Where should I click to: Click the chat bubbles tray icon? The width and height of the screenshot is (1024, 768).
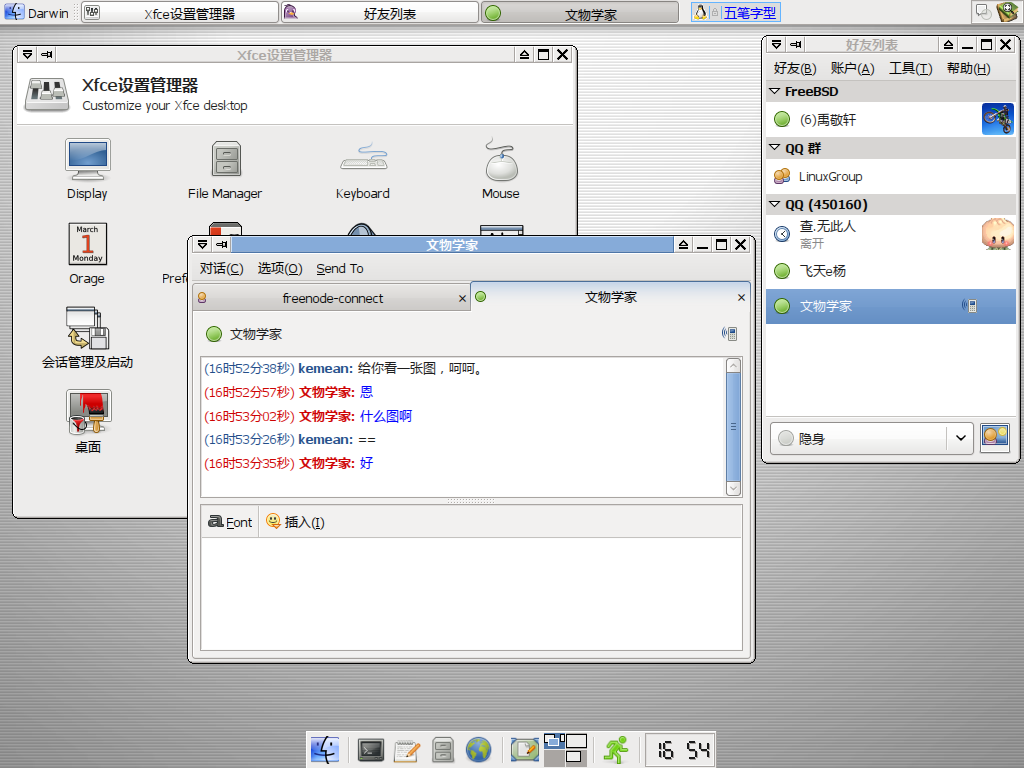(983, 12)
